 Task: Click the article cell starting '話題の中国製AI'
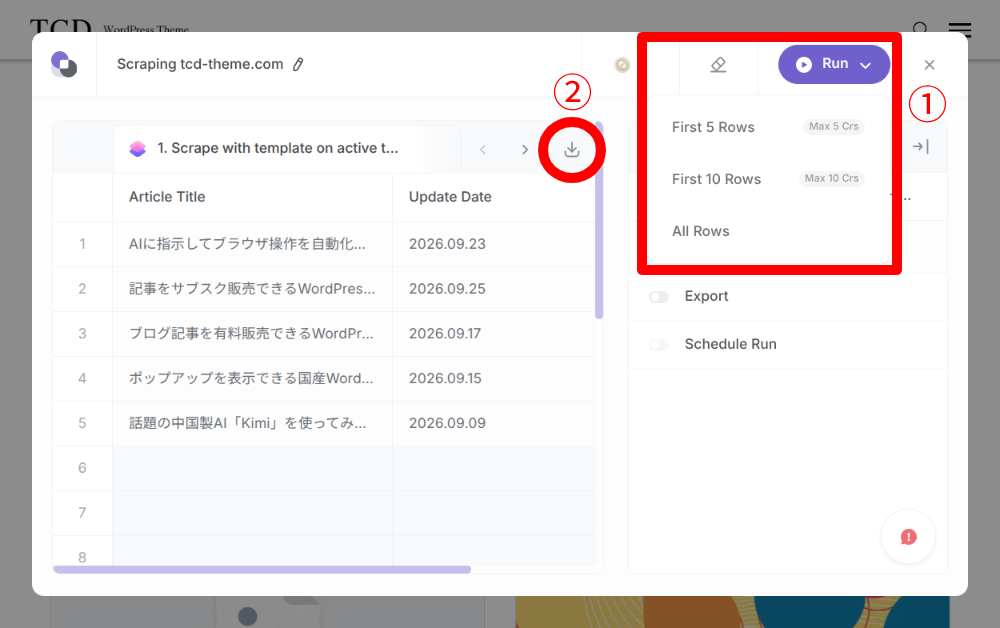click(x=253, y=423)
